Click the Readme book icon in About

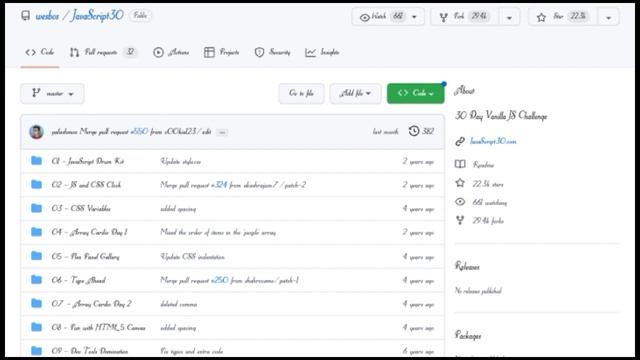tap(460, 164)
